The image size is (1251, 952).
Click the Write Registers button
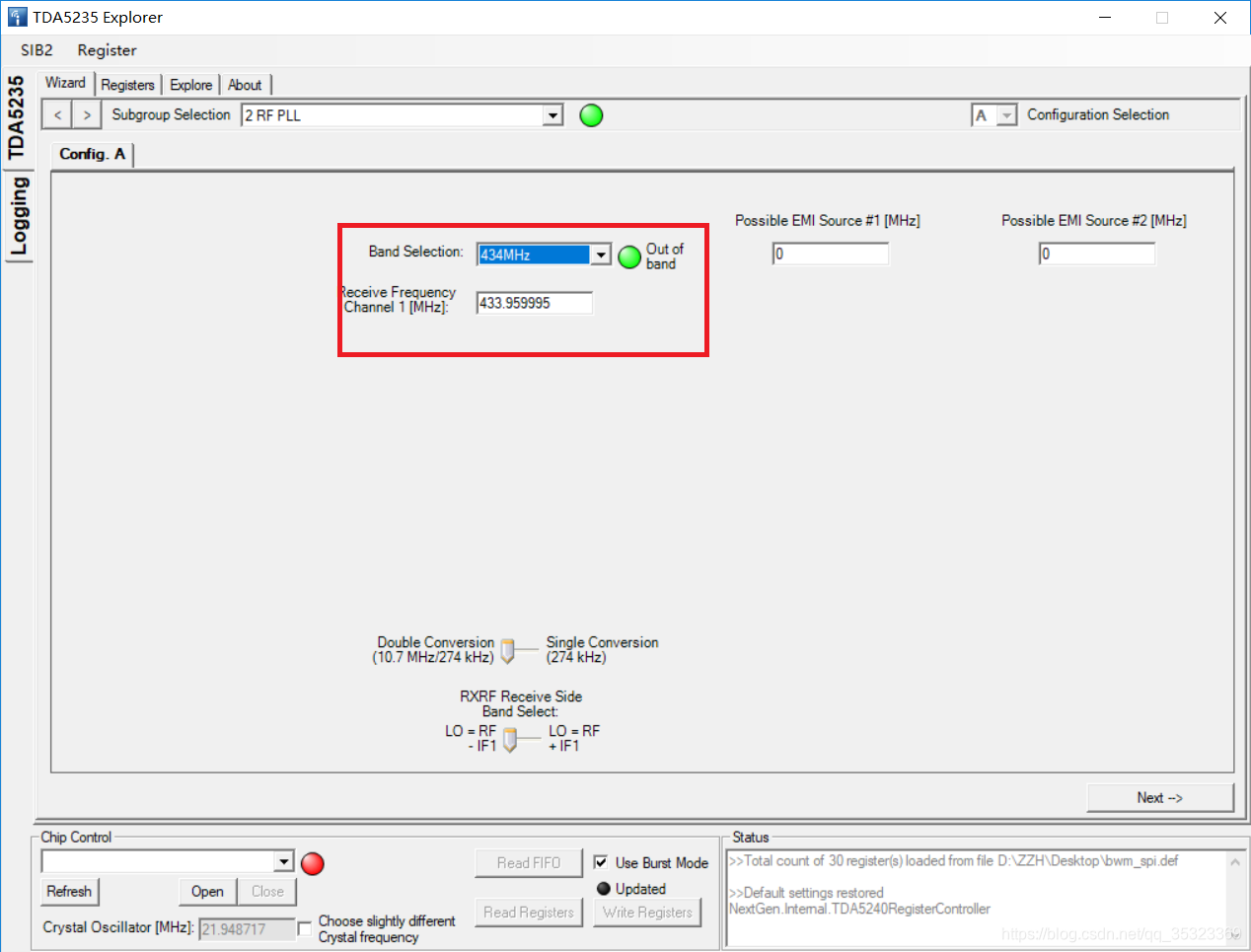coord(647,913)
